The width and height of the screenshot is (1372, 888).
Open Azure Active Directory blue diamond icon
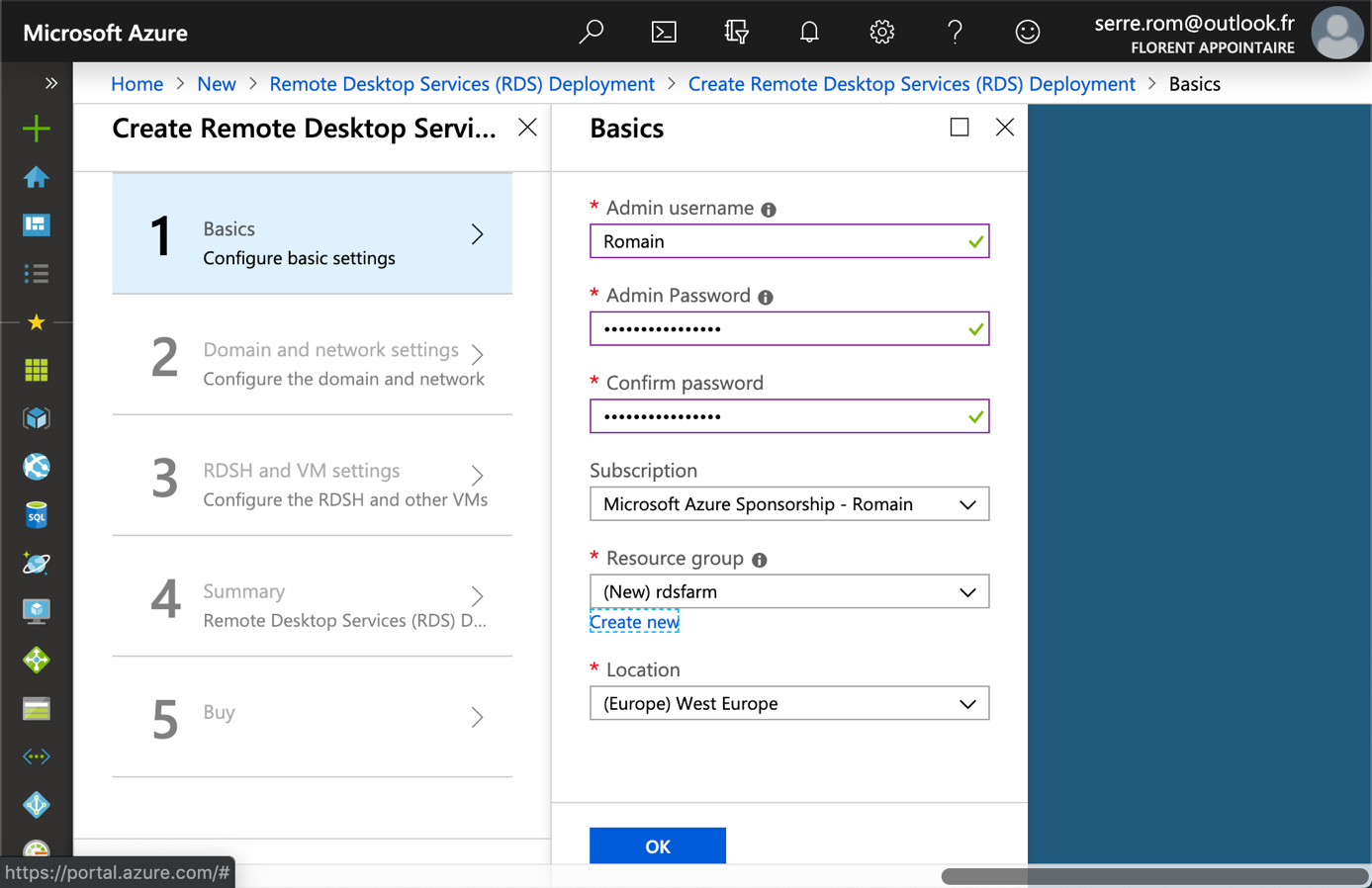coord(37,805)
